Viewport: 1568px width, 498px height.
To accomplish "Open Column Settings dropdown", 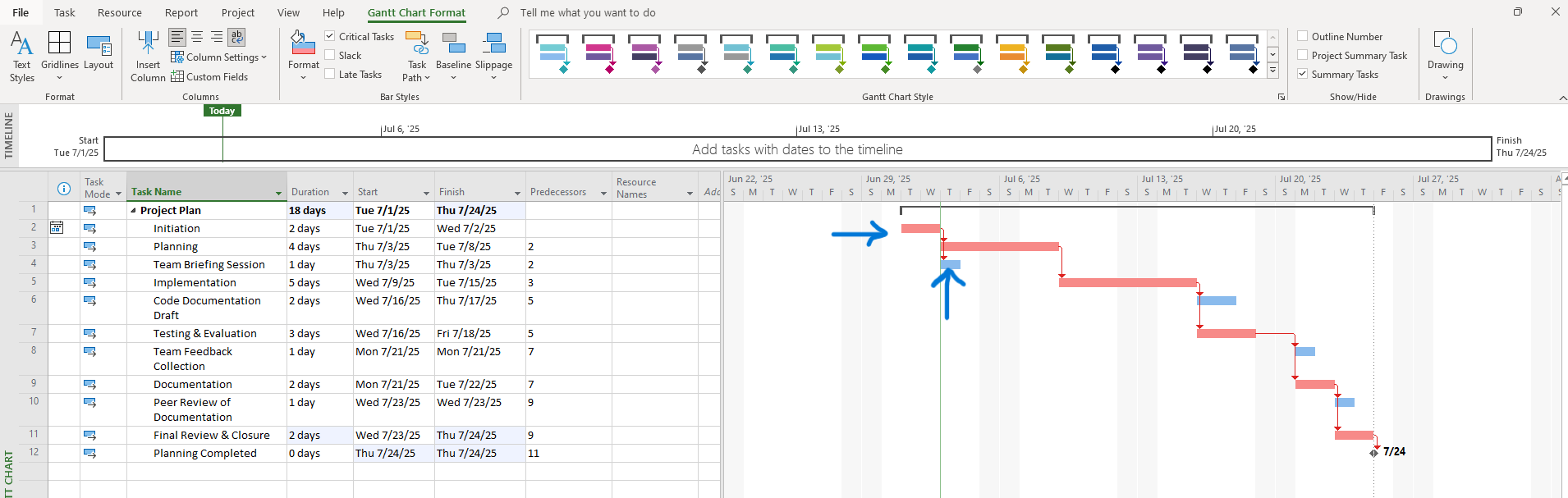I will tap(219, 57).
